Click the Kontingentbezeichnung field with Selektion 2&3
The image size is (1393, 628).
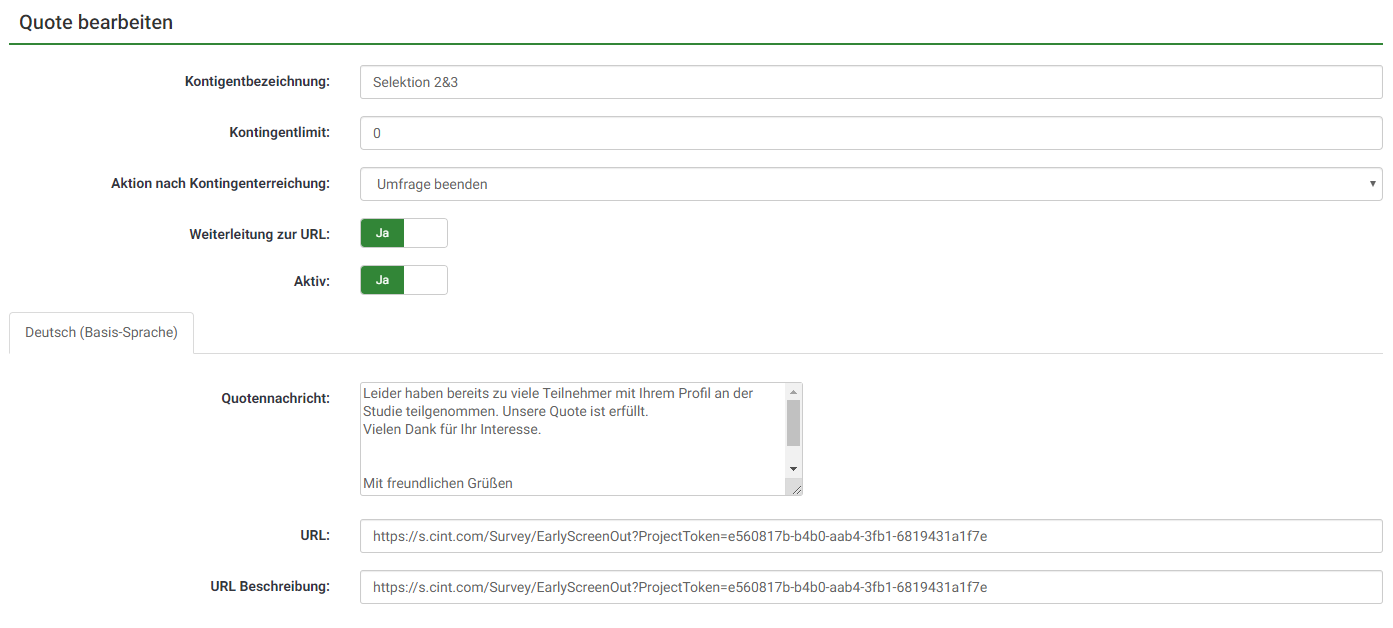pyautogui.click(x=870, y=82)
